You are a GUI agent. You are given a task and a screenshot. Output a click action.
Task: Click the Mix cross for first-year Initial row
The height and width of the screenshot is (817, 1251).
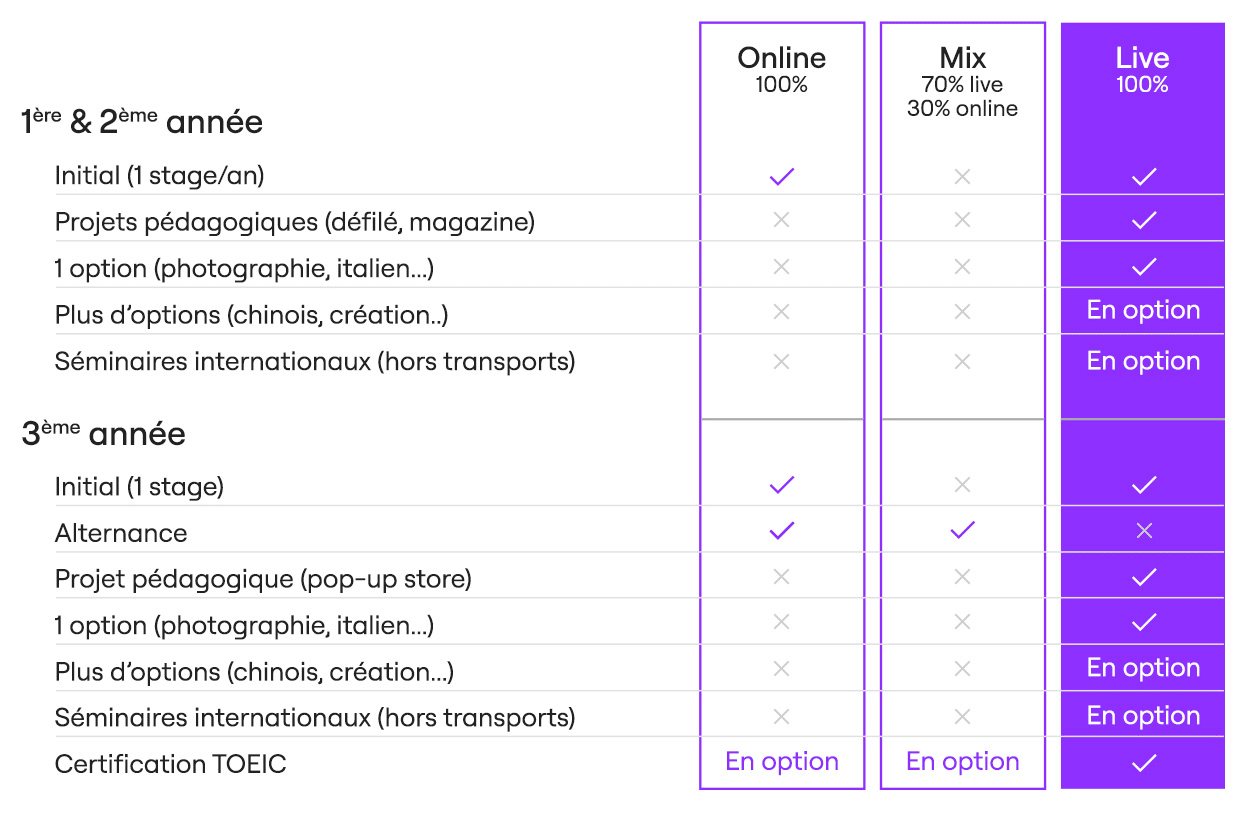962,177
